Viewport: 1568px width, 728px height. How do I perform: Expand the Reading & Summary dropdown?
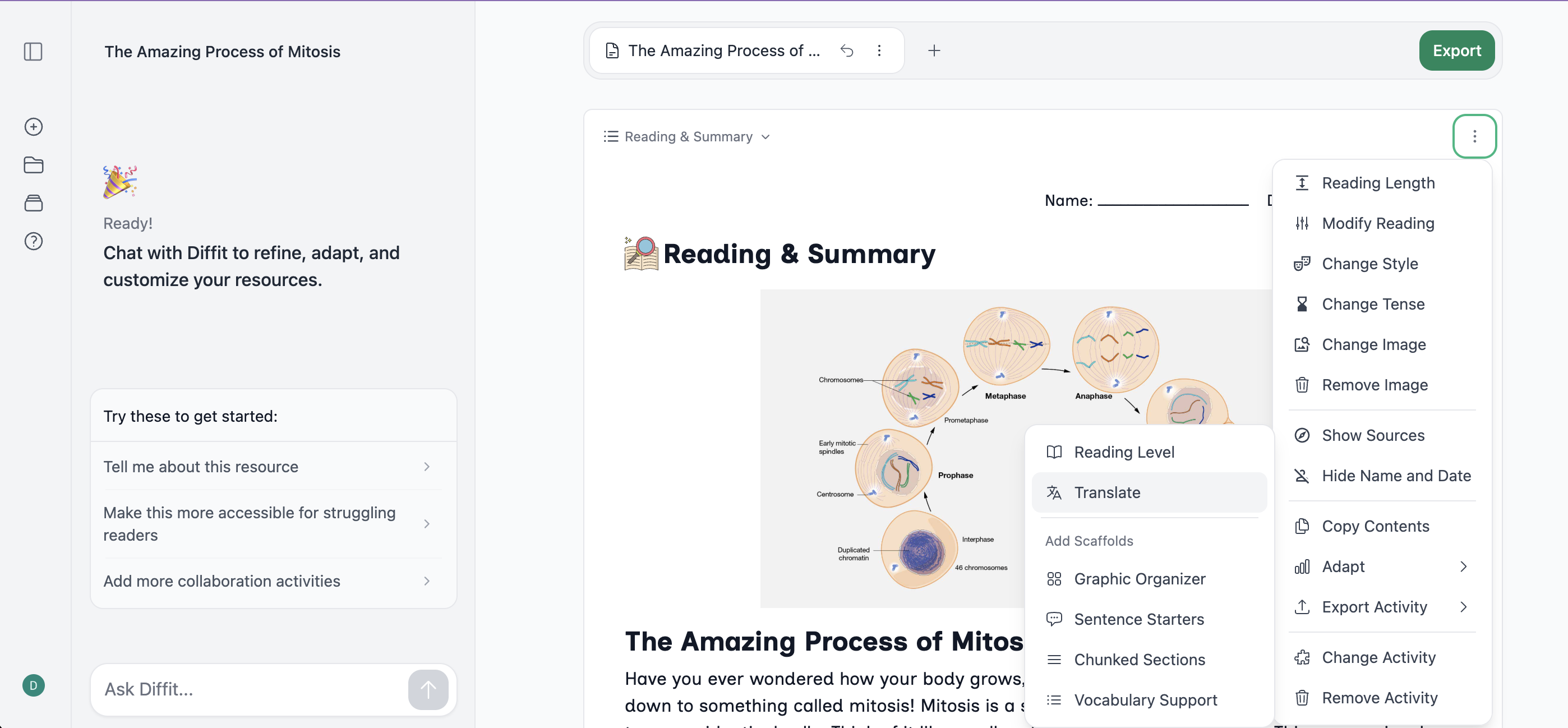pyautogui.click(x=687, y=136)
